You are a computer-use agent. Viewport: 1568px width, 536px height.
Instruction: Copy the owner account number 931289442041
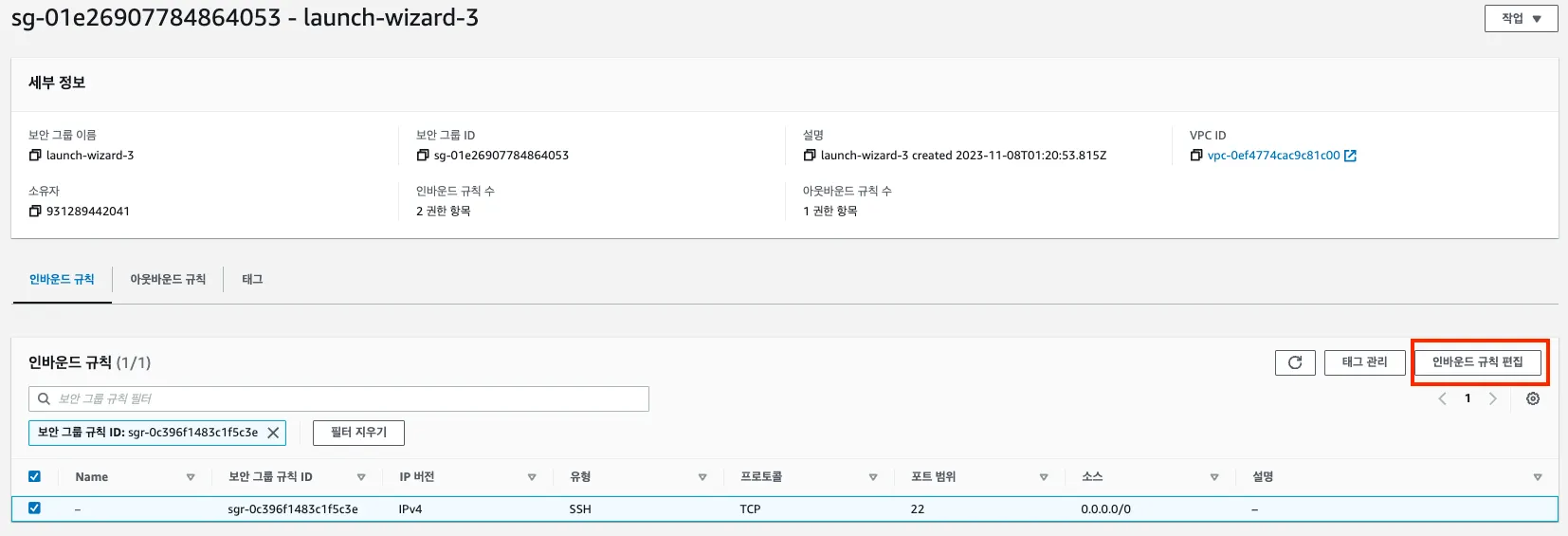(35, 212)
